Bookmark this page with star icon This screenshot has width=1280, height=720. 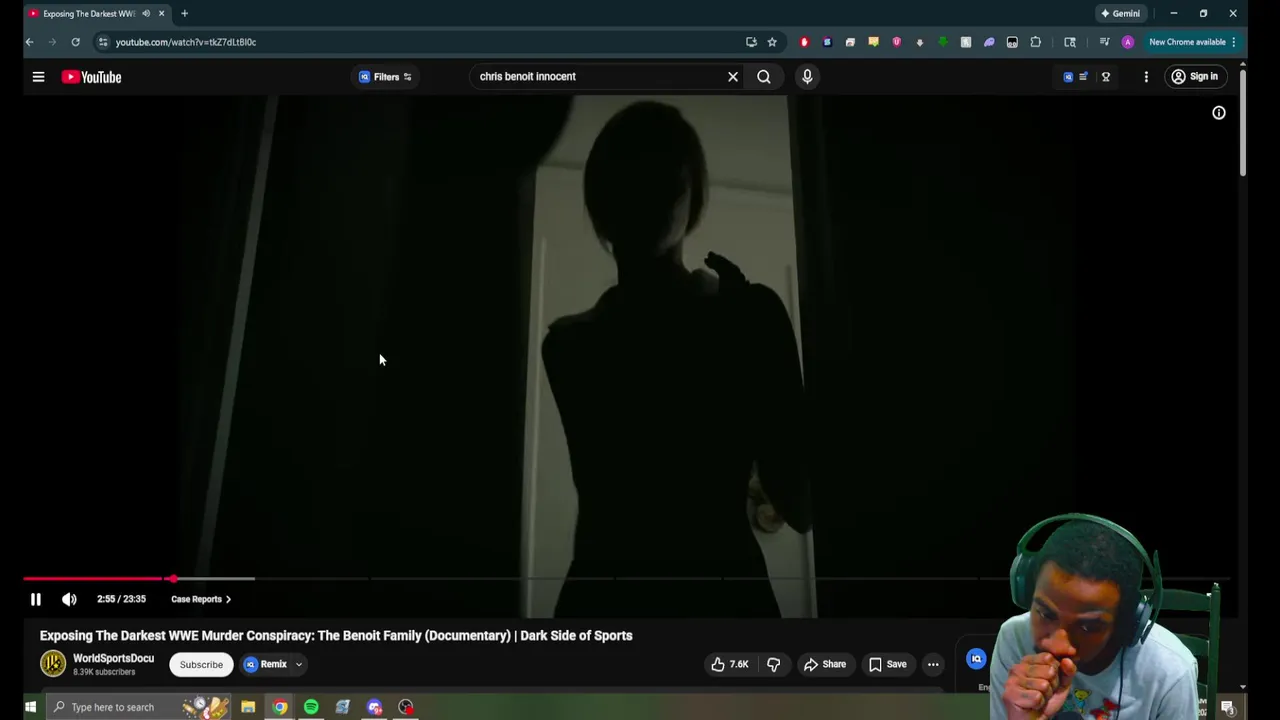[x=772, y=42]
